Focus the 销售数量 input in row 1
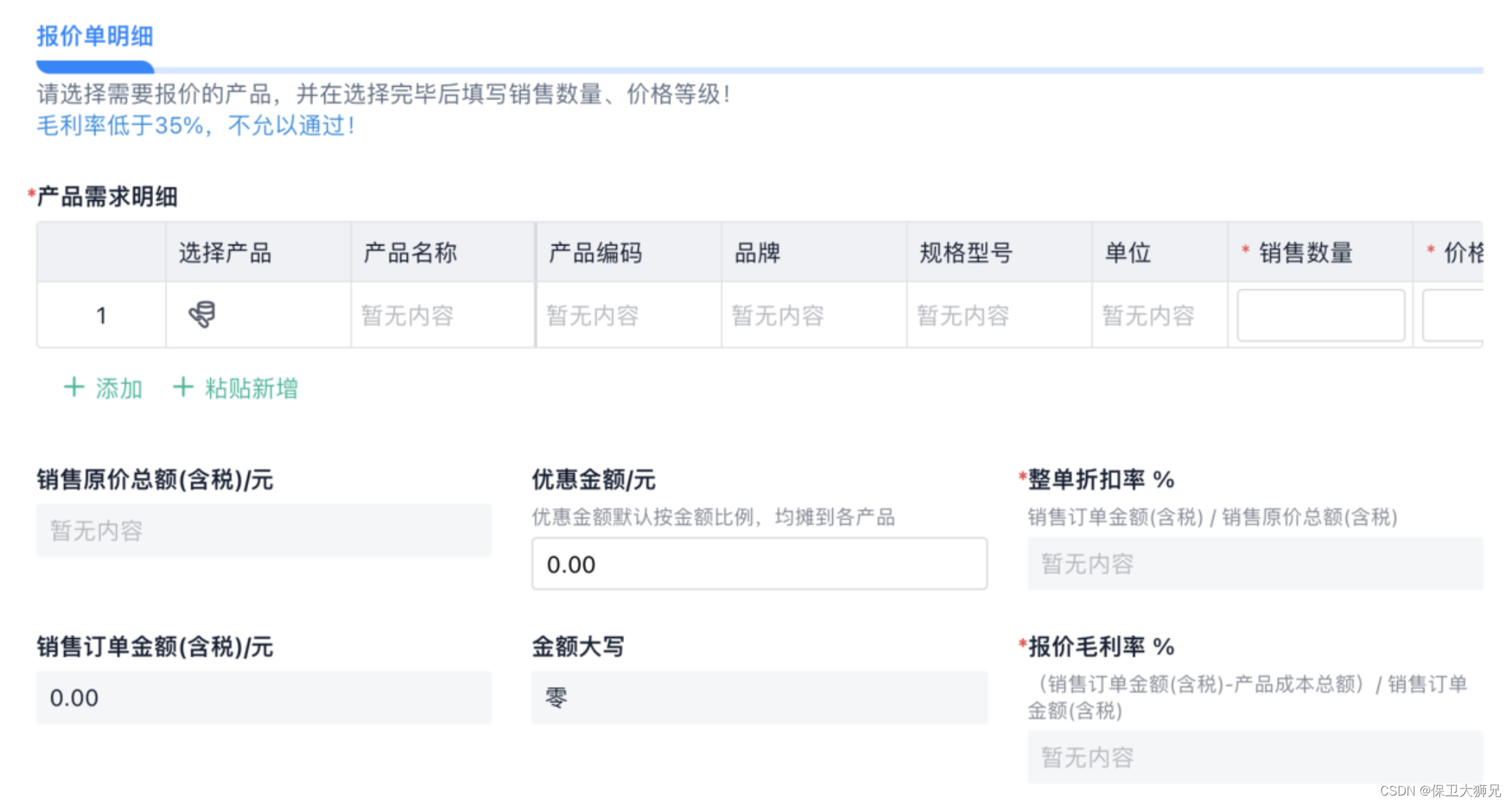1512x804 pixels. tap(1320, 315)
